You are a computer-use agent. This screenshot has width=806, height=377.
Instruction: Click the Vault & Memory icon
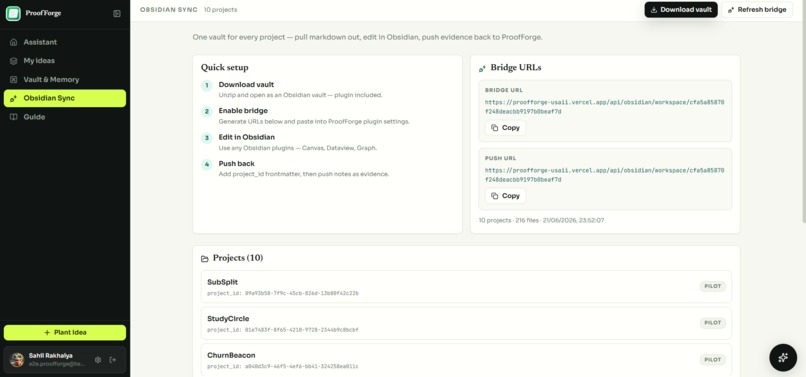click(14, 80)
